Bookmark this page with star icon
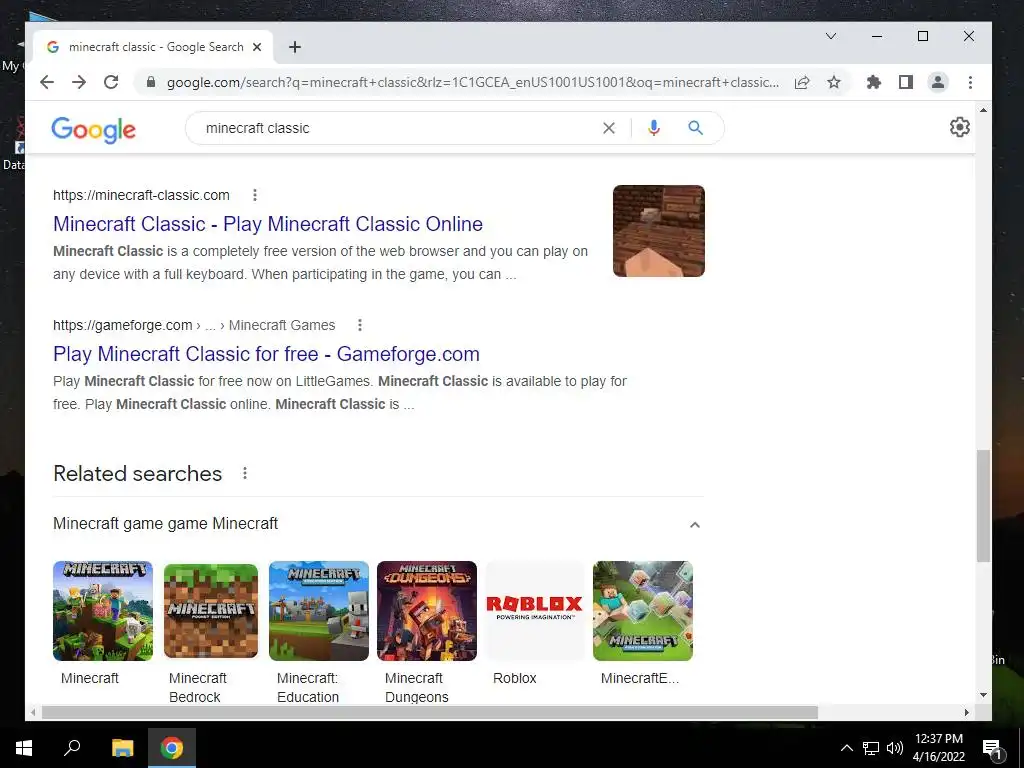Viewport: 1024px width, 768px height. (834, 82)
